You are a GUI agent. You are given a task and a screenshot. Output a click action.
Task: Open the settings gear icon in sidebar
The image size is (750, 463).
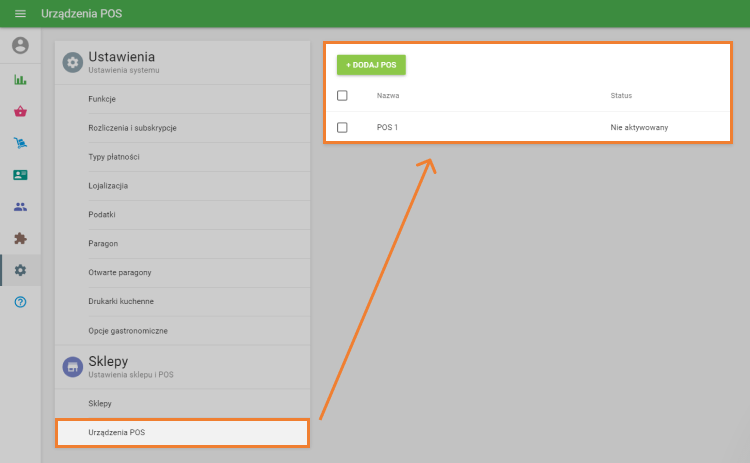[x=20, y=270]
